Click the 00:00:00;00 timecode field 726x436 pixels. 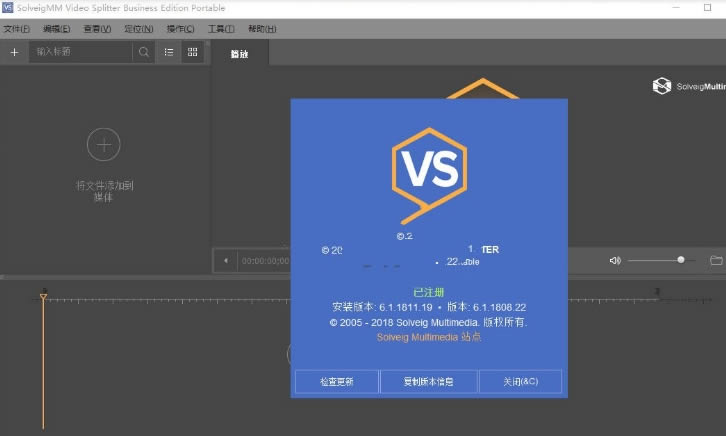tap(265, 261)
